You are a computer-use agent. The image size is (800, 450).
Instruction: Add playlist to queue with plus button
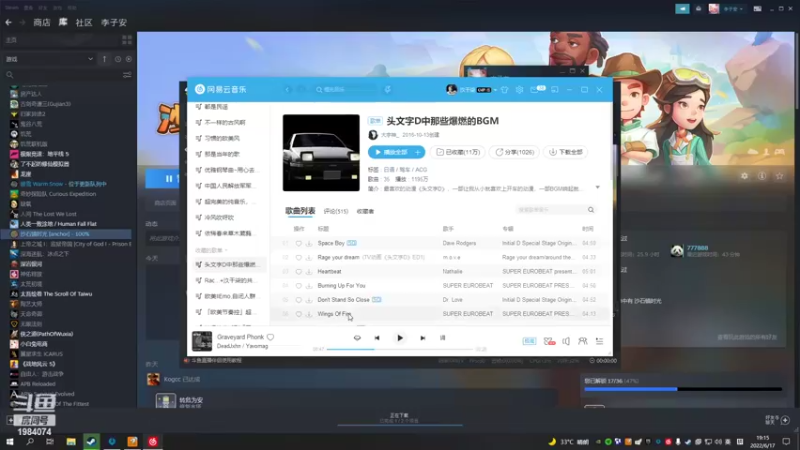(418, 152)
